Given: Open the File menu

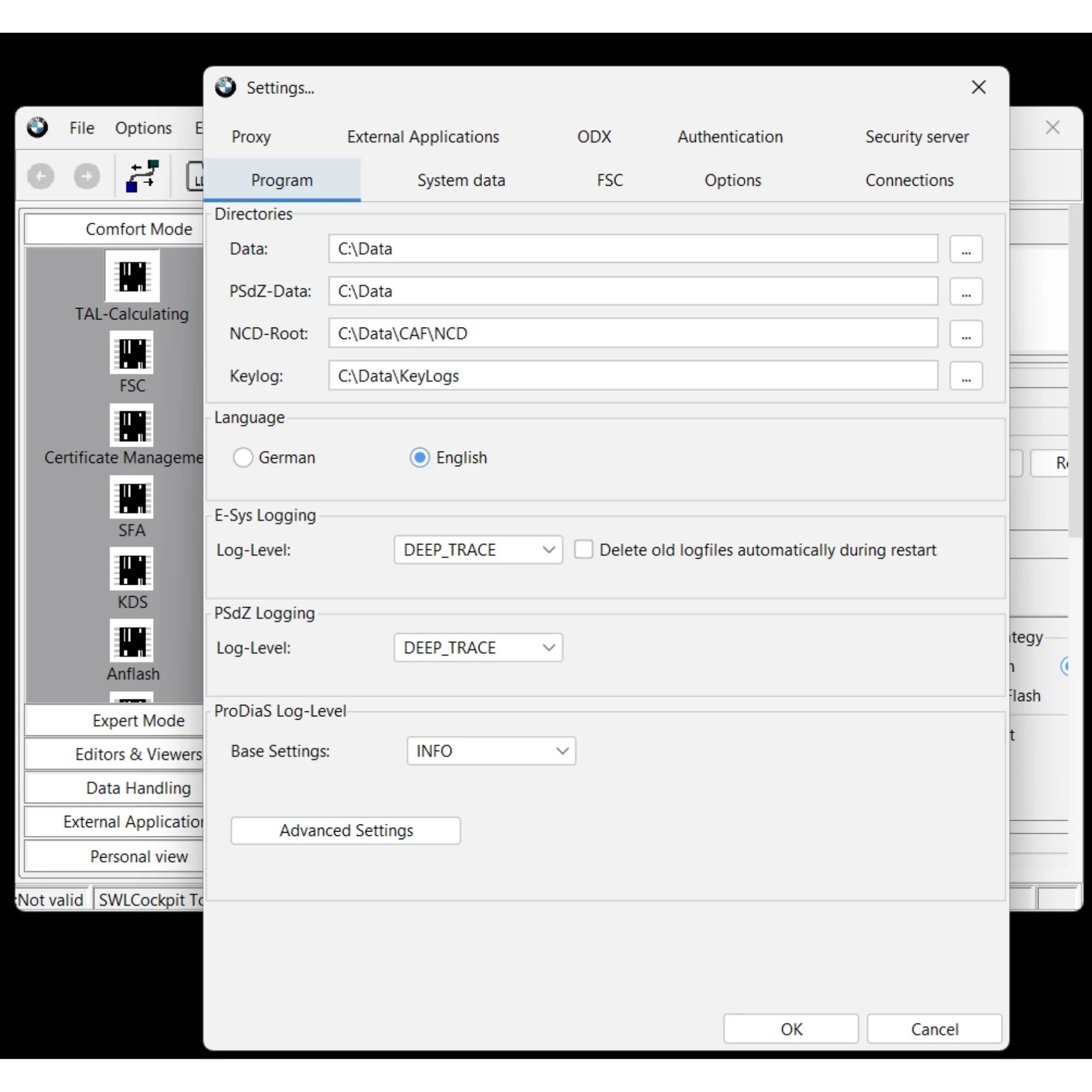Looking at the screenshot, I should point(82,128).
